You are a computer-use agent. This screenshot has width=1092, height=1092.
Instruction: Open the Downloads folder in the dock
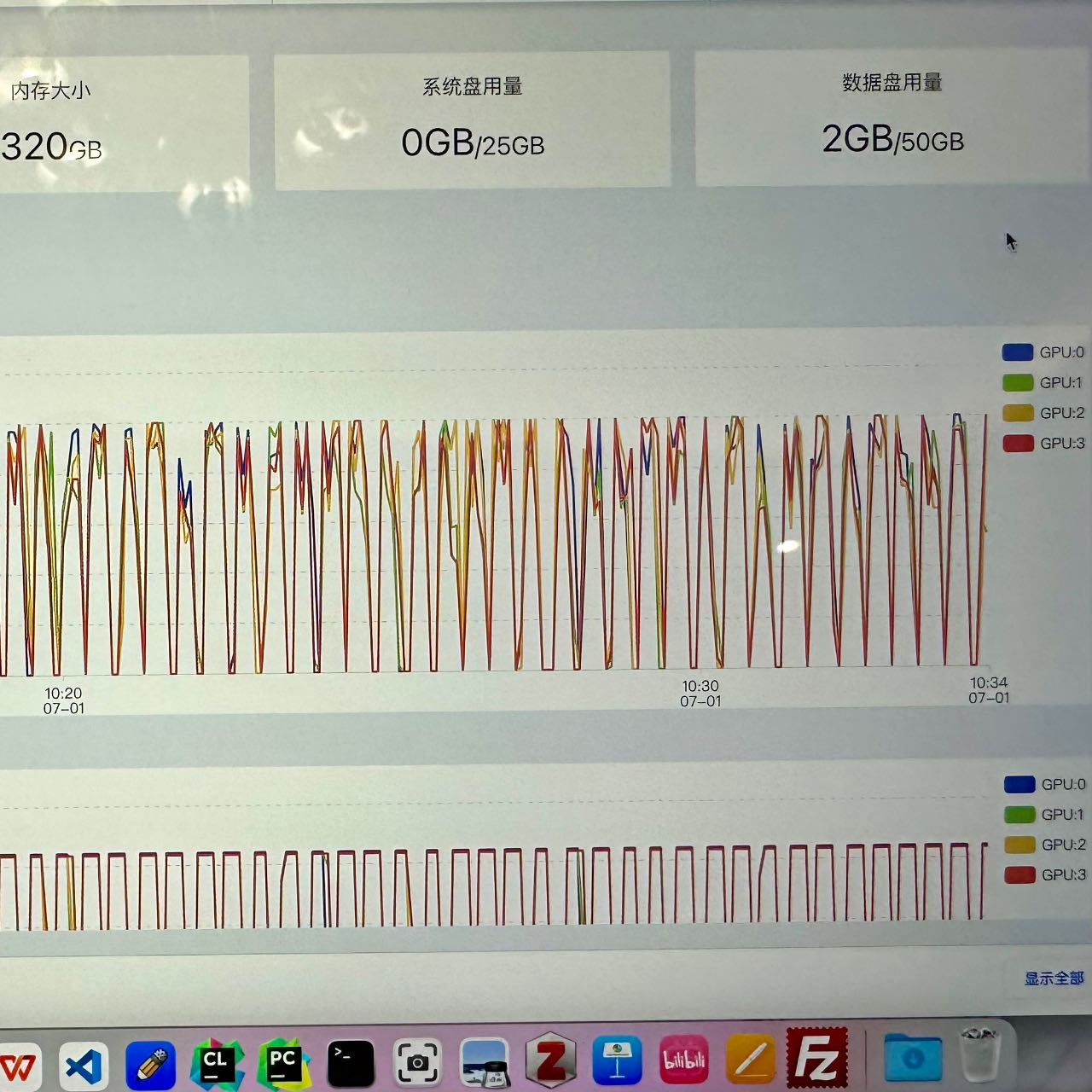pos(912,1056)
